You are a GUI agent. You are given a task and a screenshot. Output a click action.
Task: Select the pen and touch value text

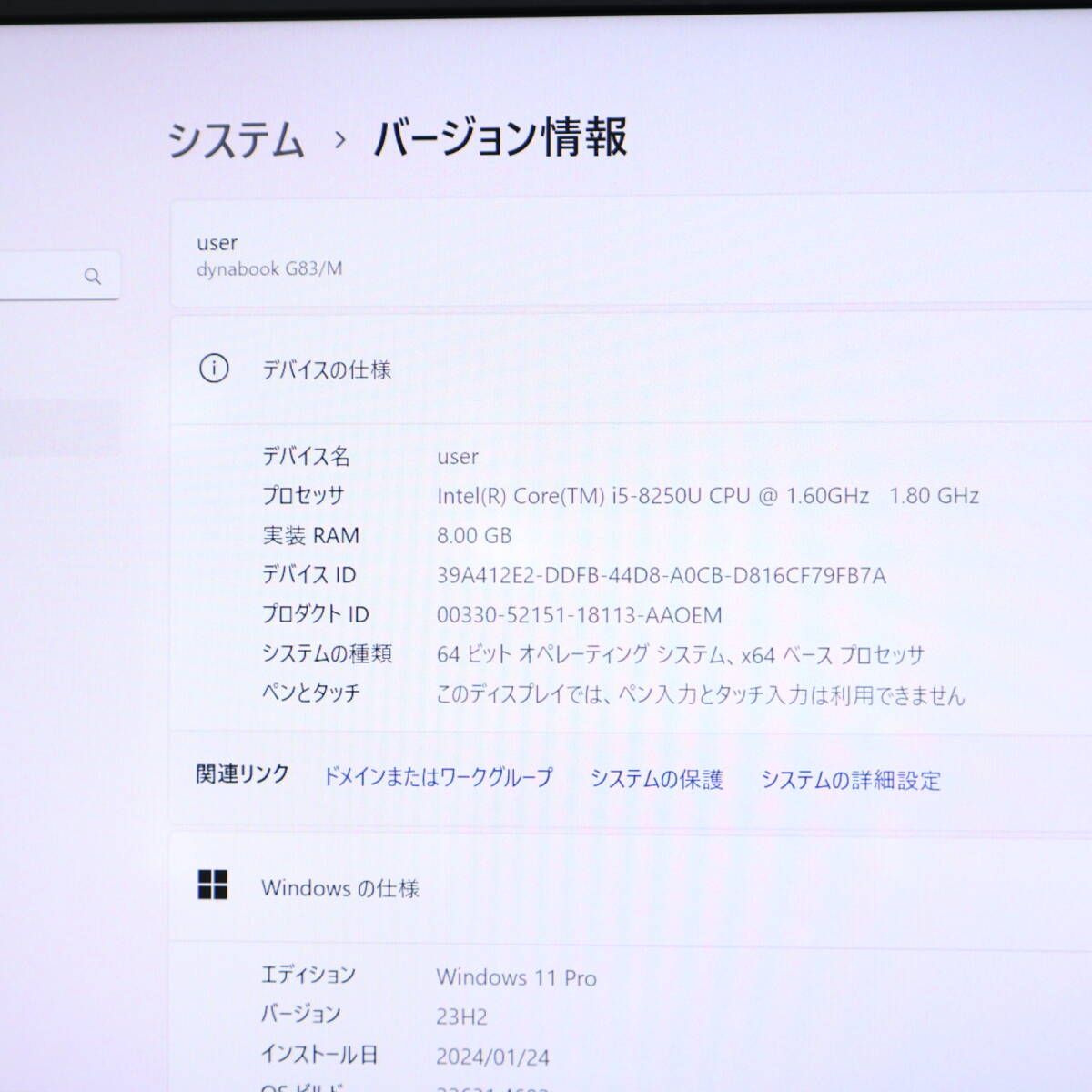(x=701, y=695)
